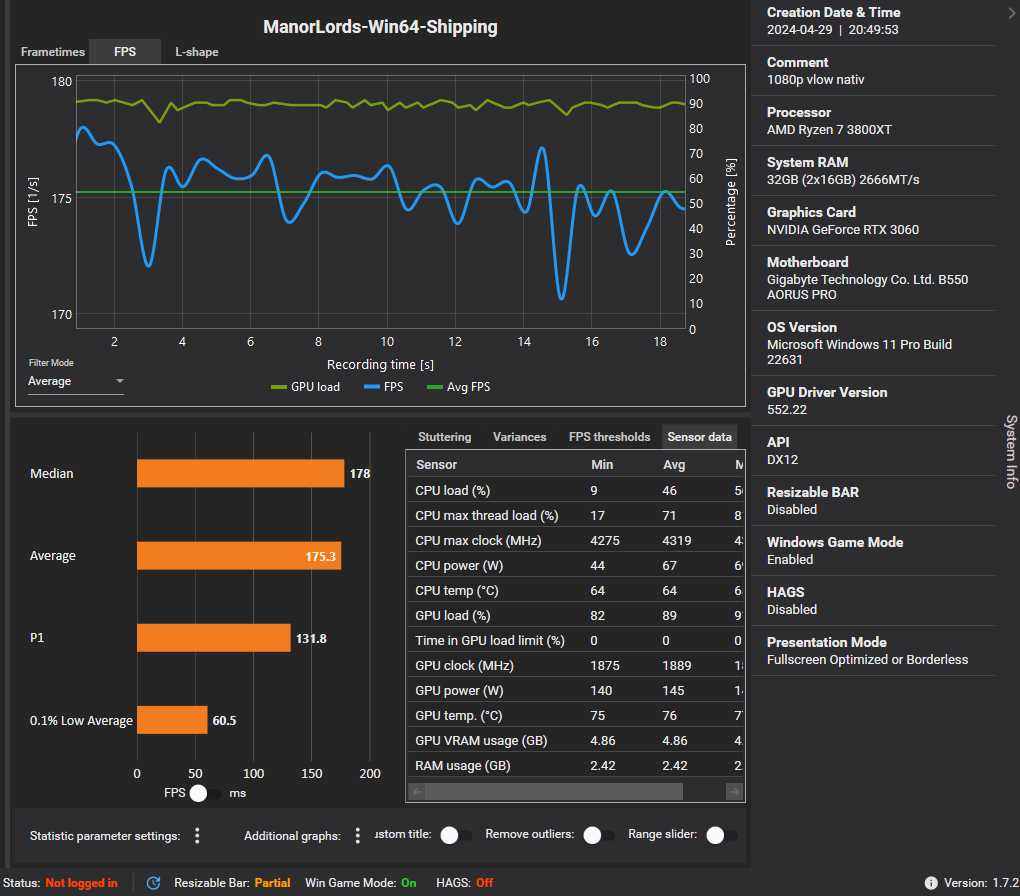Click the Resizable Bar Partial status entry
1020x896 pixels.
point(232,883)
